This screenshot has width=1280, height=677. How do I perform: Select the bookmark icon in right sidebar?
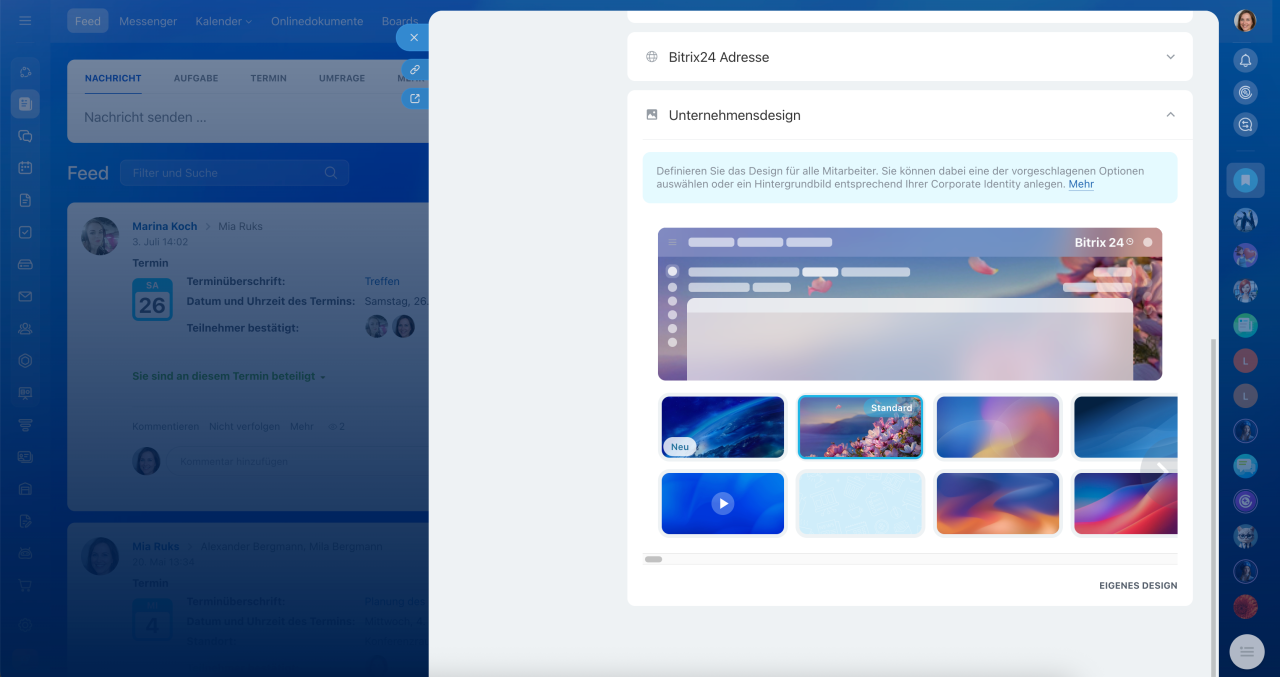(1245, 180)
